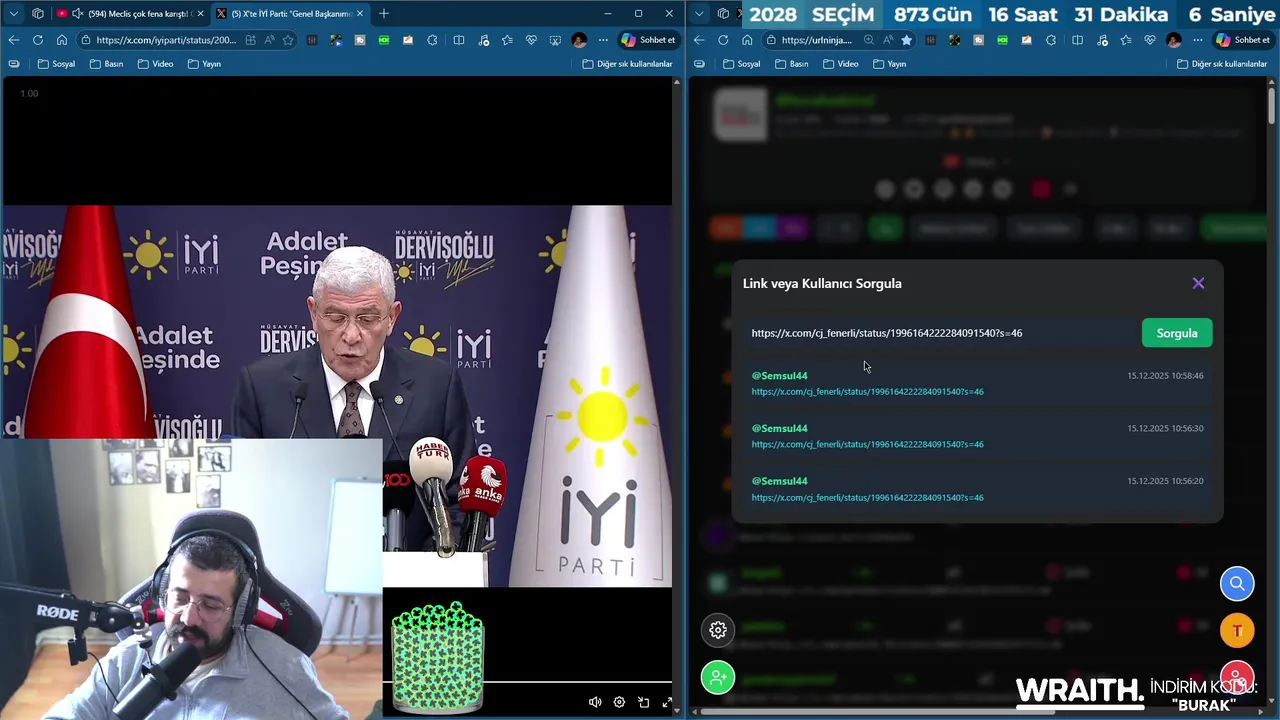
Task: Toggle filled favorite star for urlninja page
Action: point(906,40)
